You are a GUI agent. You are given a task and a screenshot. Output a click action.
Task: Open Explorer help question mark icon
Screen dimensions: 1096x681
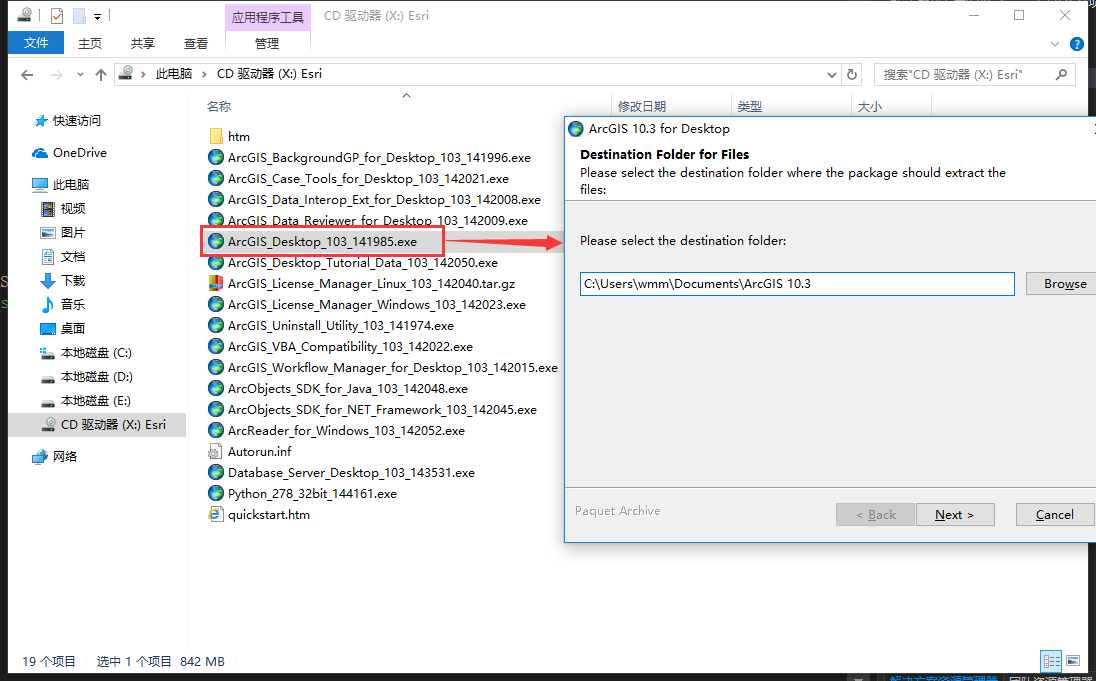(1076, 44)
